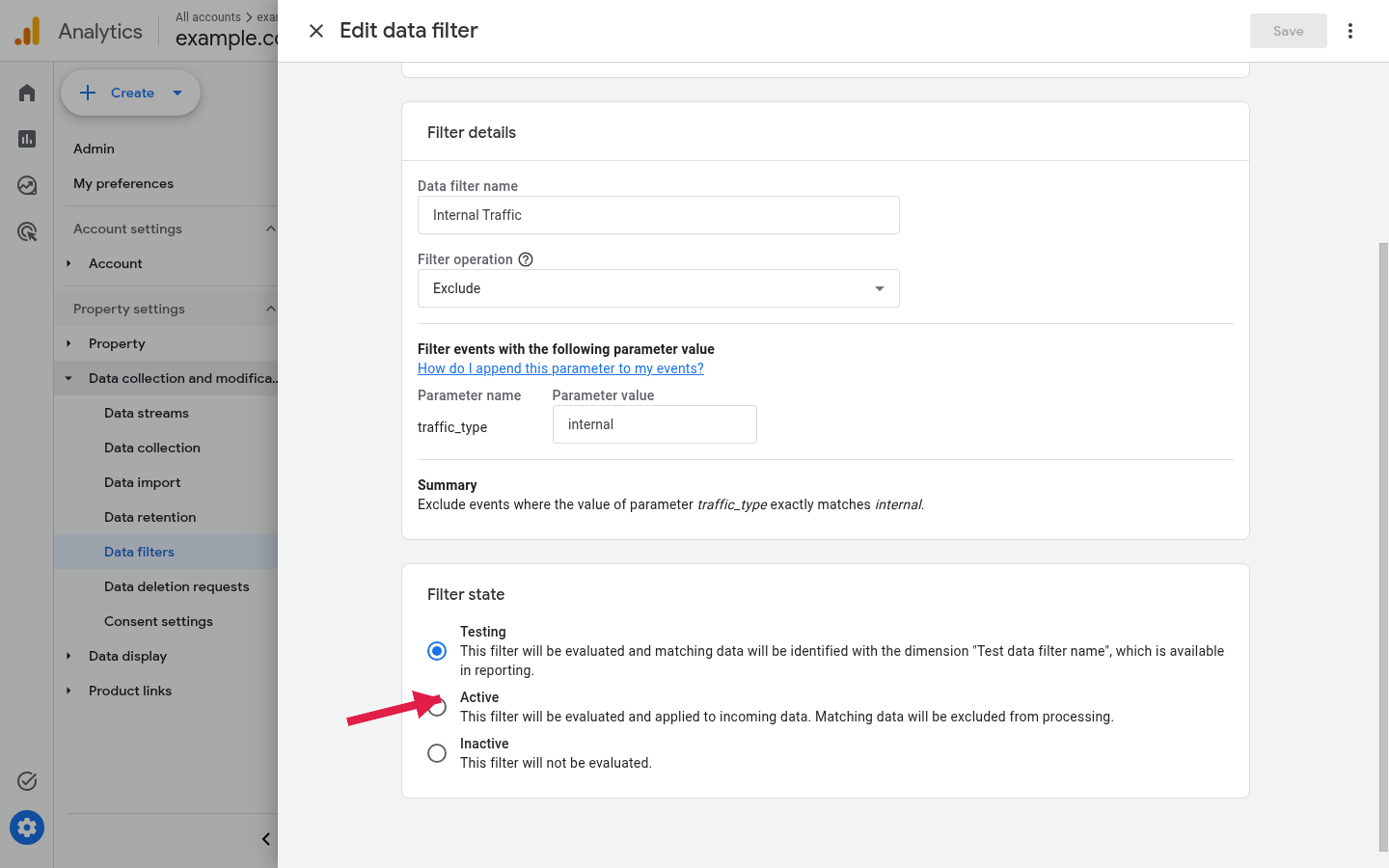Select the Testing filter state
This screenshot has width=1389, height=868.
pos(437,651)
